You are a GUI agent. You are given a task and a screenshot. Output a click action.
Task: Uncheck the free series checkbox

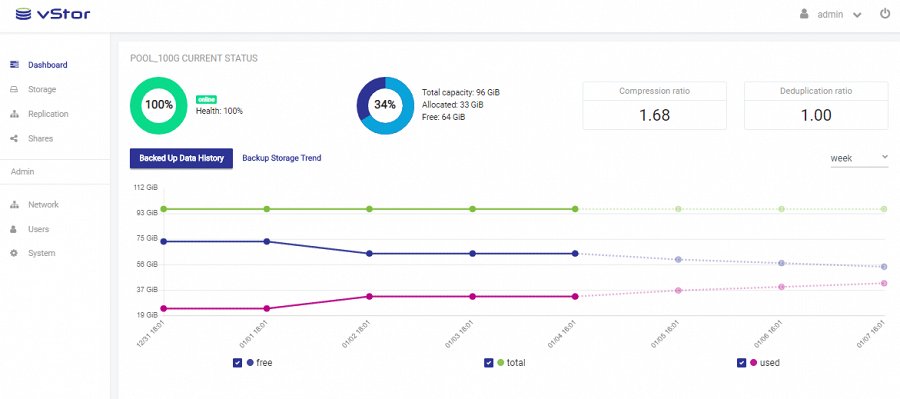238,363
